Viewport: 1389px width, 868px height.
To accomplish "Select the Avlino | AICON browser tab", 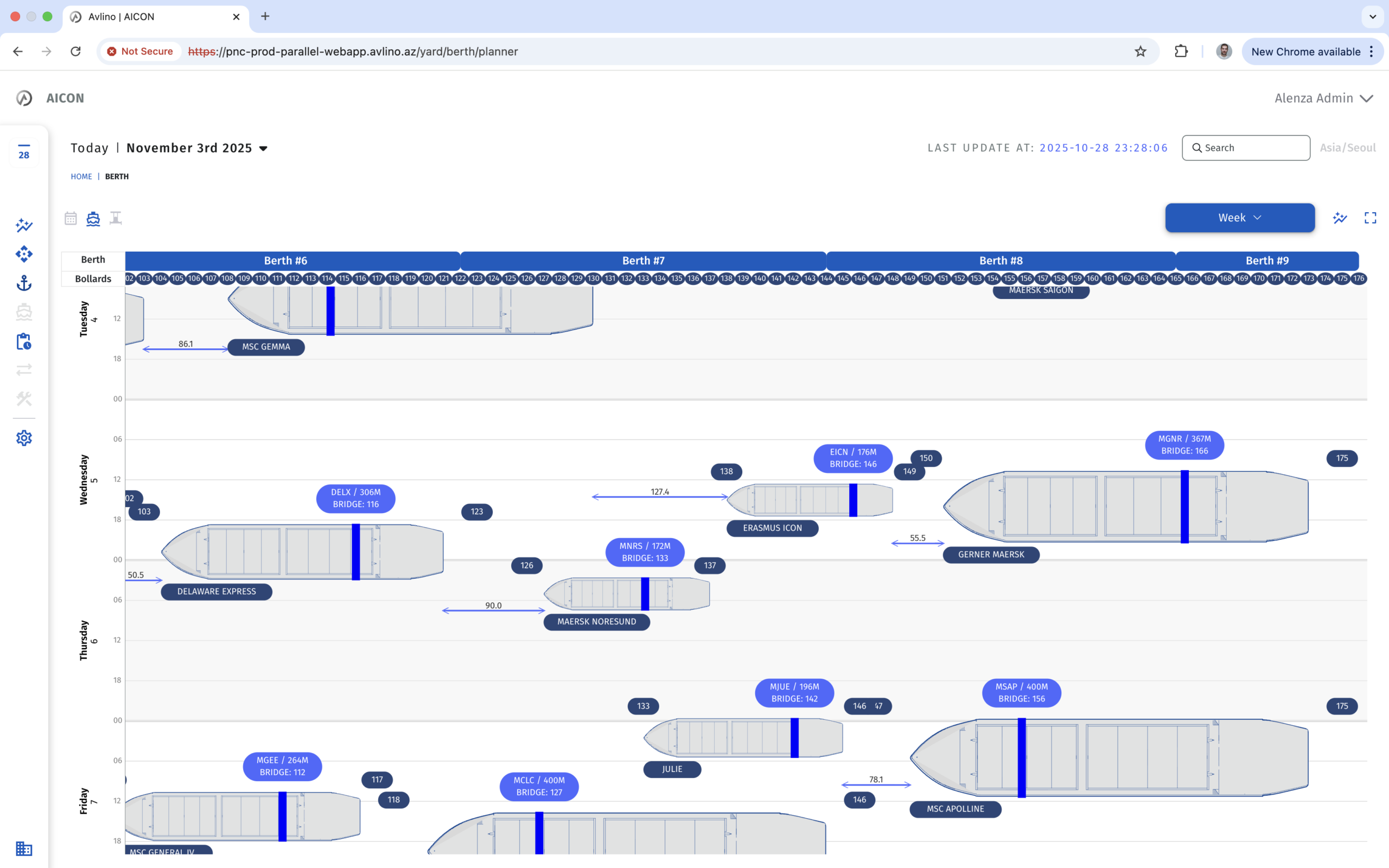I will click(x=155, y=17).
